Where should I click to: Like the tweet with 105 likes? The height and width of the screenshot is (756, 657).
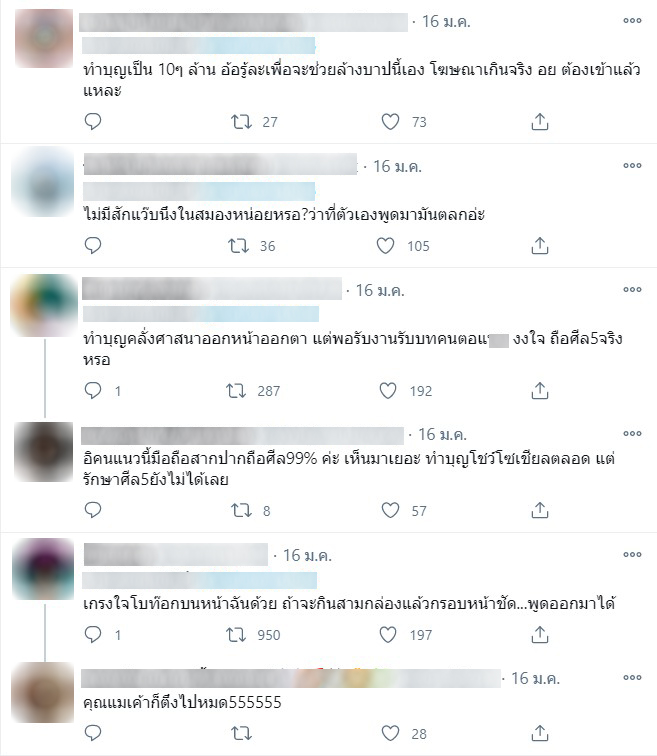tap(385, 246)
